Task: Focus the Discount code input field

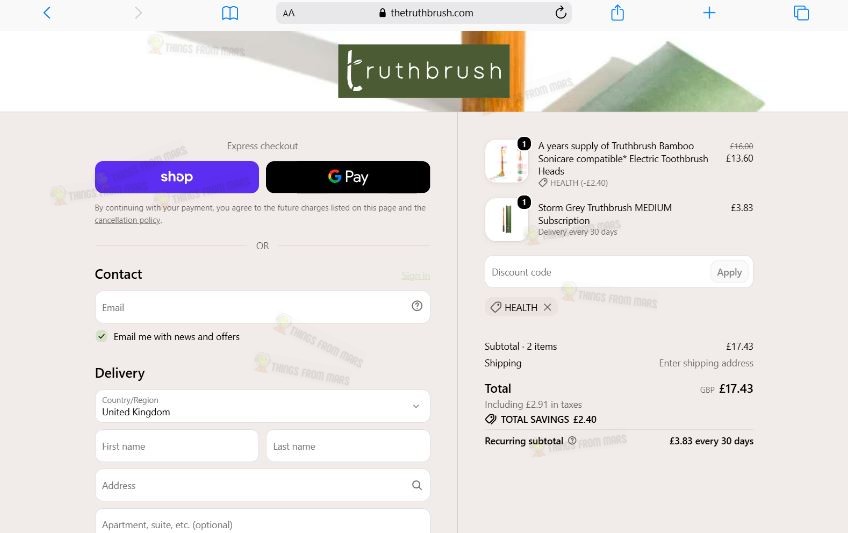Action: pos(597,272)
